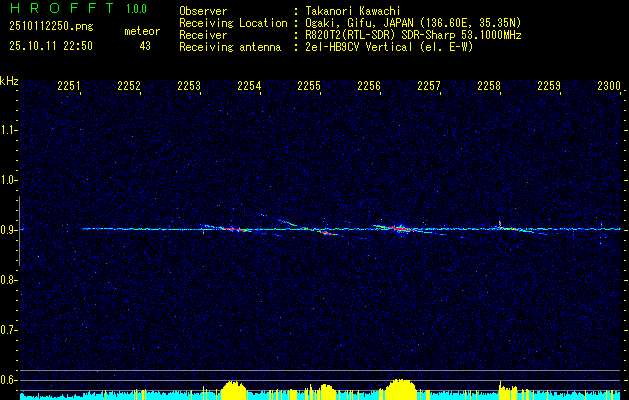Click the red meteor echo near 2254

click(233, 229)
